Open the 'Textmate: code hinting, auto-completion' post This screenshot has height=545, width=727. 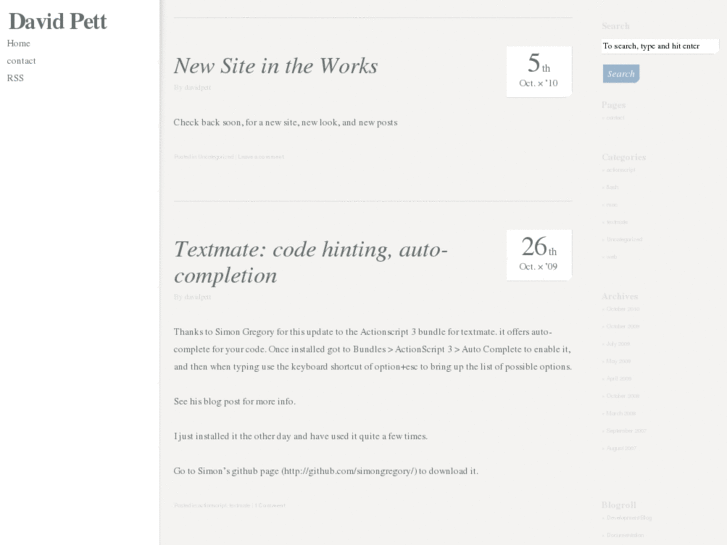pos(310,262)
